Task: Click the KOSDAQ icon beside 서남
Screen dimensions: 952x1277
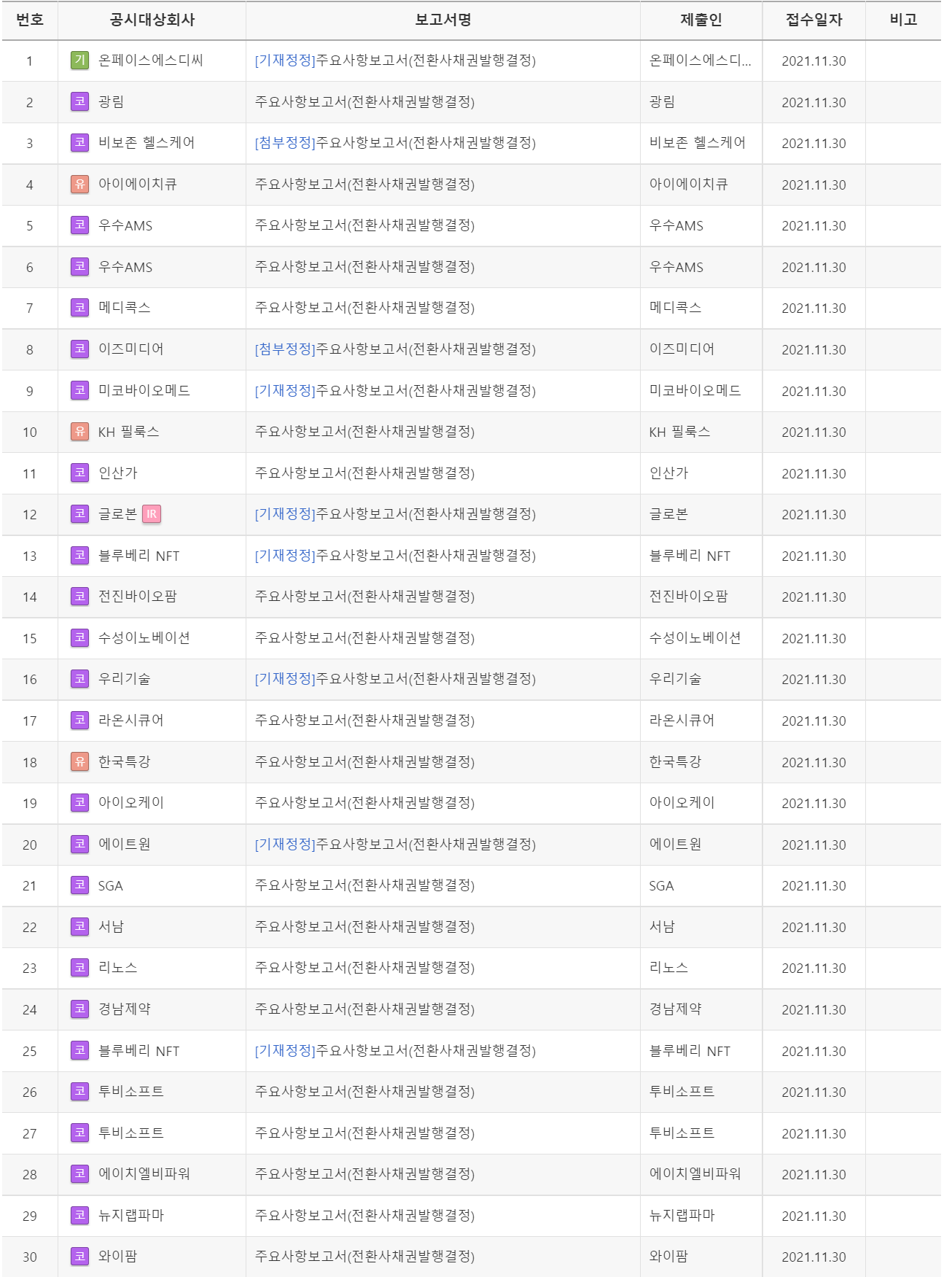Action: coord(79,926)
